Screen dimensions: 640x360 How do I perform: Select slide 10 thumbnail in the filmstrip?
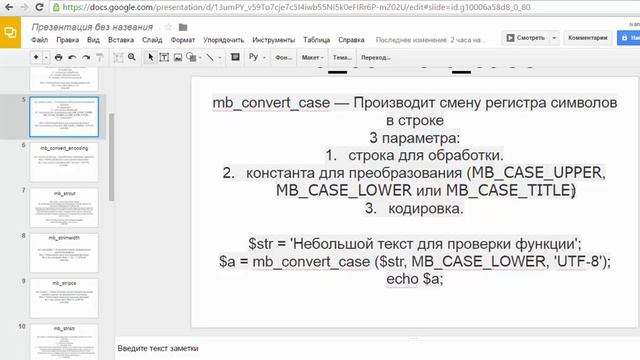[64, 342]
